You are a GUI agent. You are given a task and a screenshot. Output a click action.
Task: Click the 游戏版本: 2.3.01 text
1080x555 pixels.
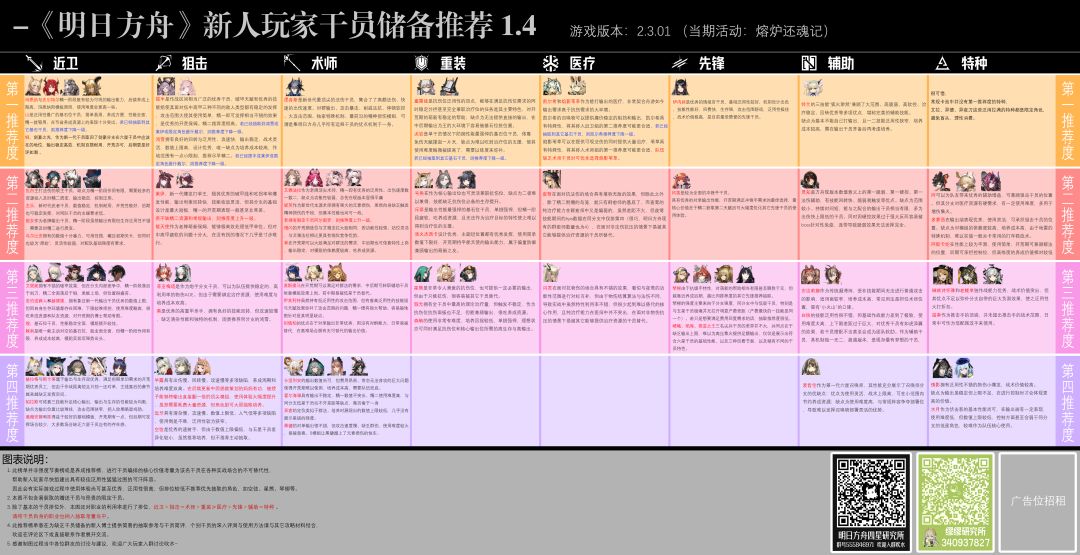click(x=620, y=31)
